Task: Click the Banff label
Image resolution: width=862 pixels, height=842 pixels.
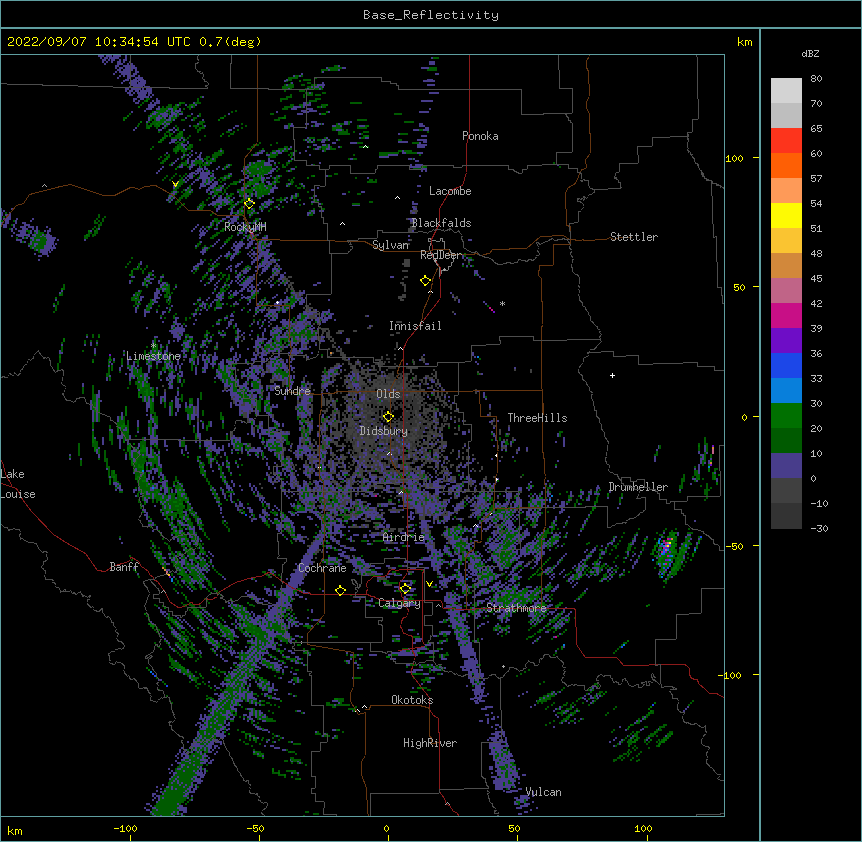Action: [x=124, y=567]
